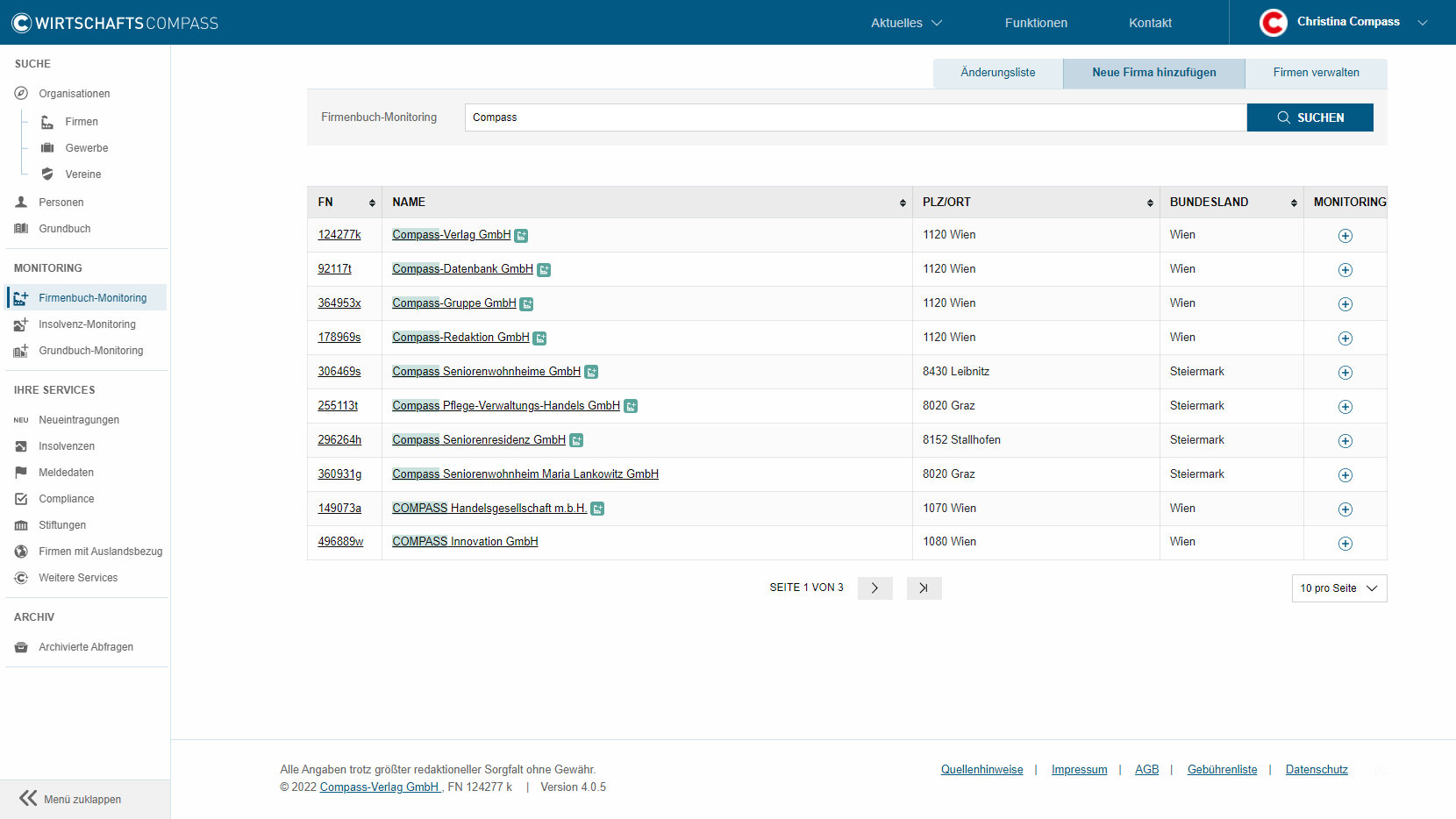
Task: Open Organisationen compass icon in sidebar
Action: (21, 93)
